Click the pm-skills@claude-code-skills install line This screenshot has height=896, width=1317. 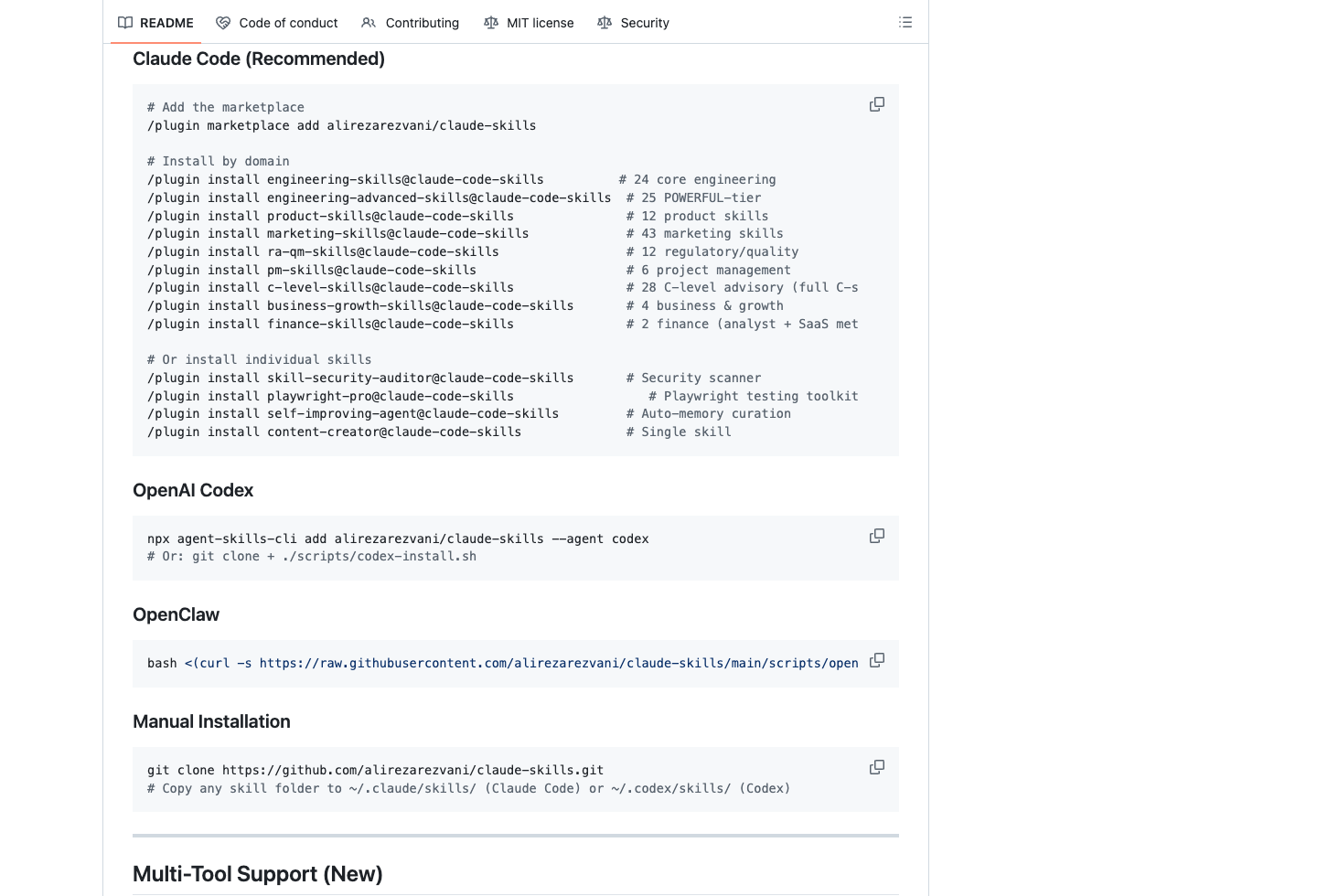(x=312, y=270)
